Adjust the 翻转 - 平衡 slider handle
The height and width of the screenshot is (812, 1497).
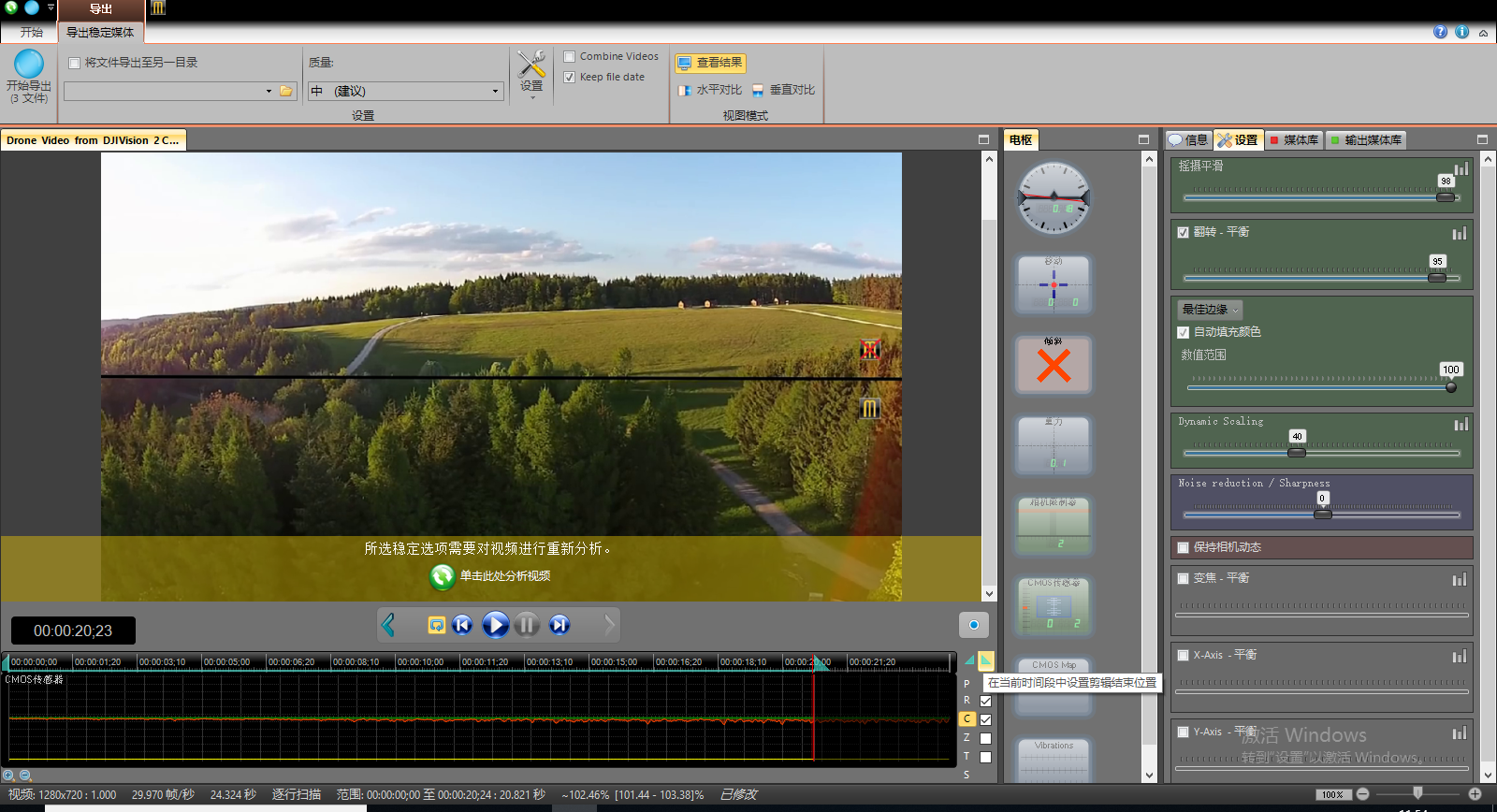[1437, 278]
